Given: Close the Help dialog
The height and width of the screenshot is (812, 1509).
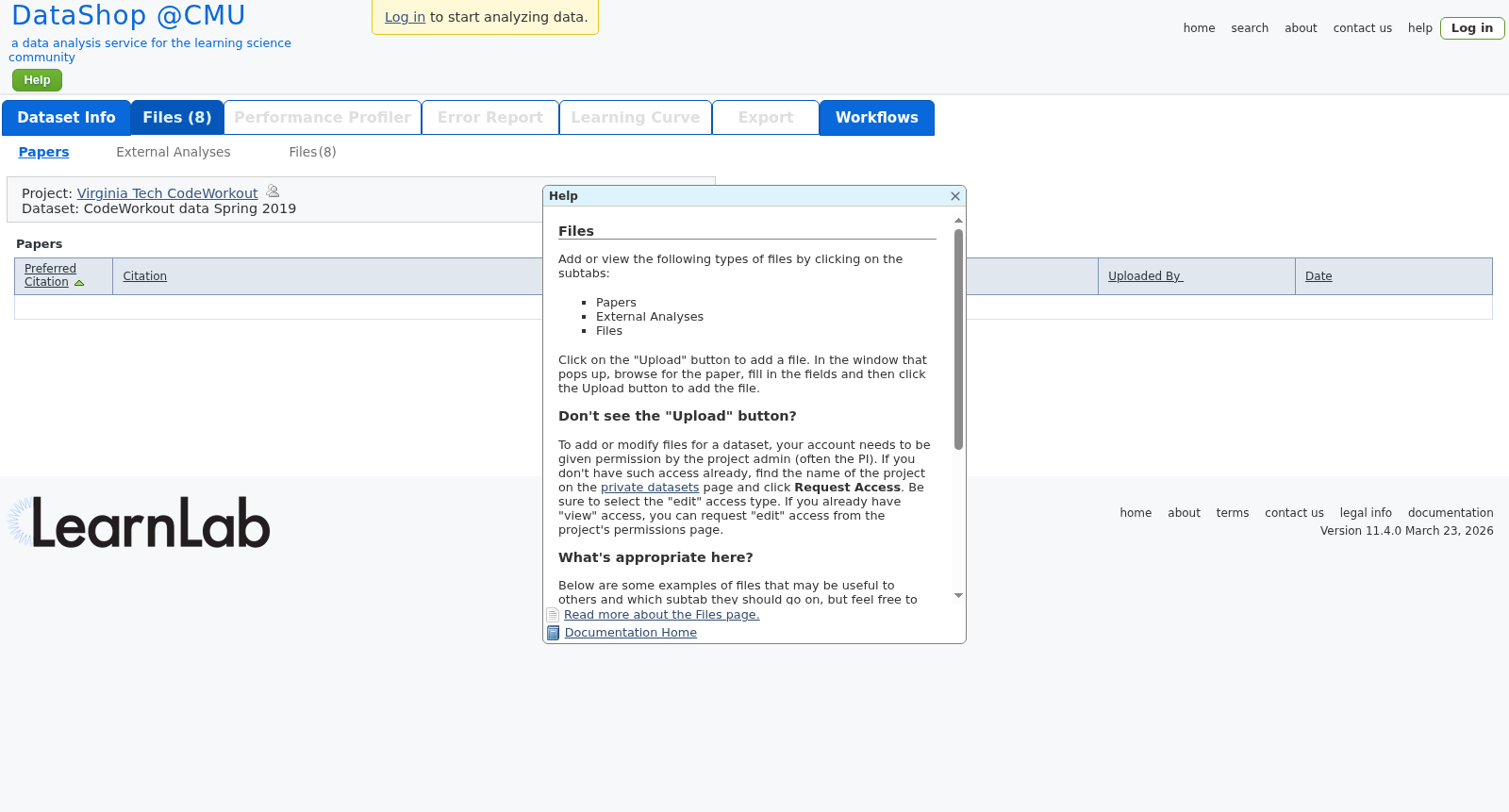Looking at the screenshot, I should tap(955, 196).
